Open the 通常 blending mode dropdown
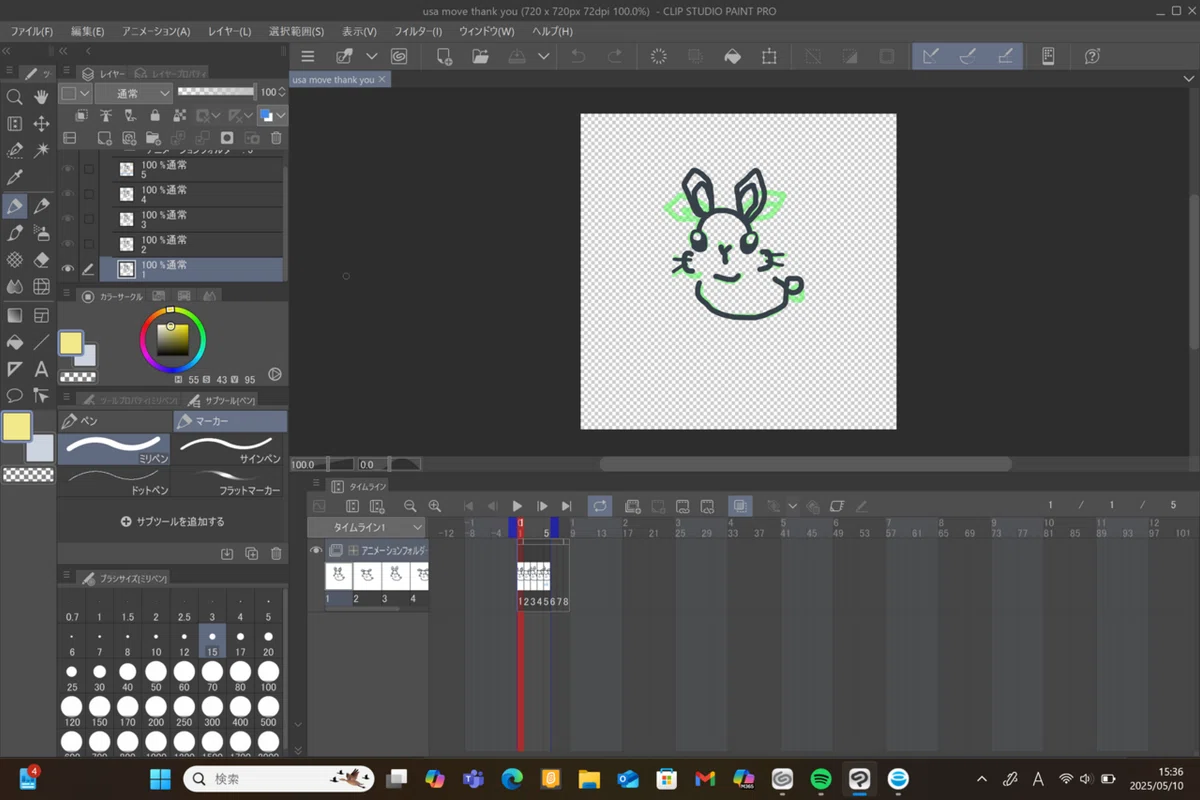Screen dimensions: 1200x800 tap(134, 93)
